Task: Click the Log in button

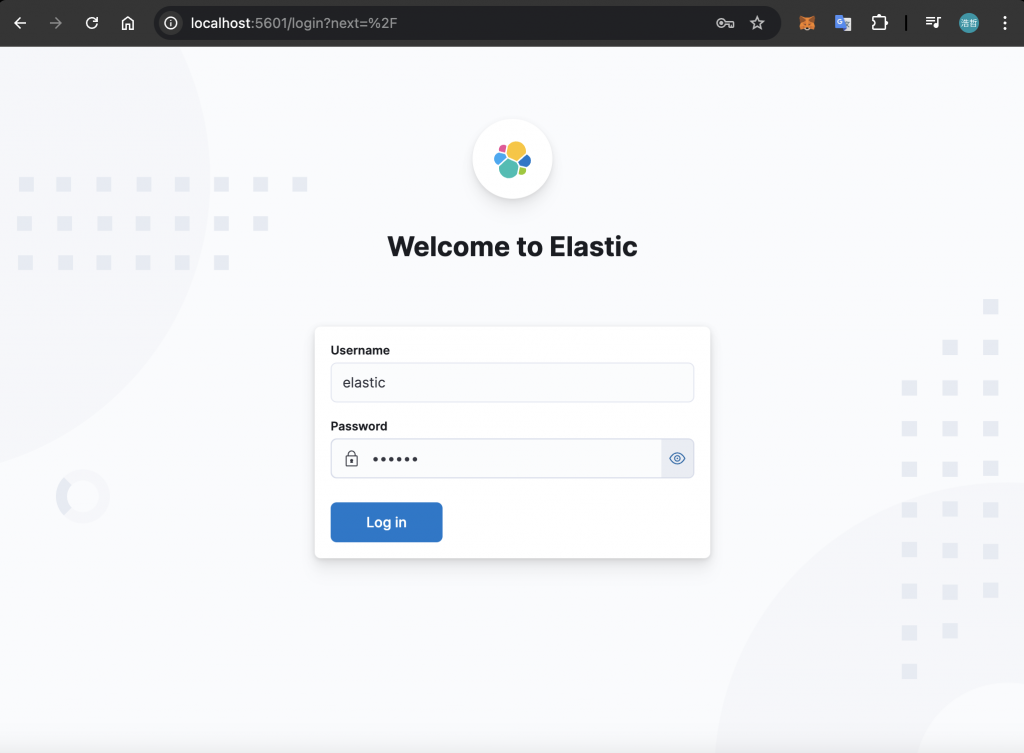Action: (387, 522)
